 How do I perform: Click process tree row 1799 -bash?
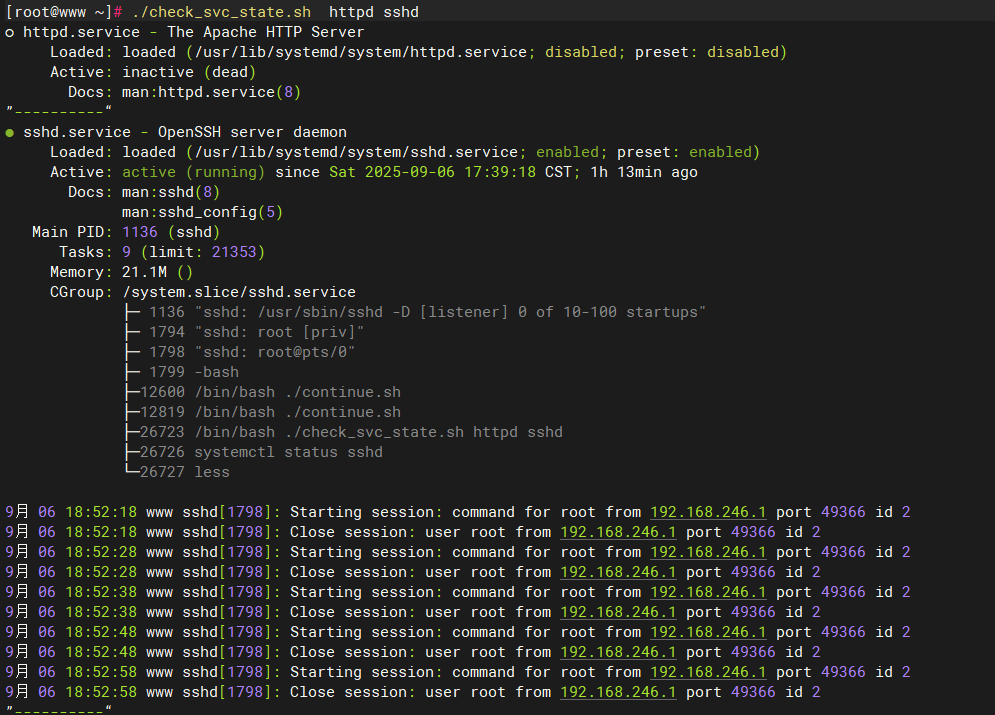tap(182, 372)
